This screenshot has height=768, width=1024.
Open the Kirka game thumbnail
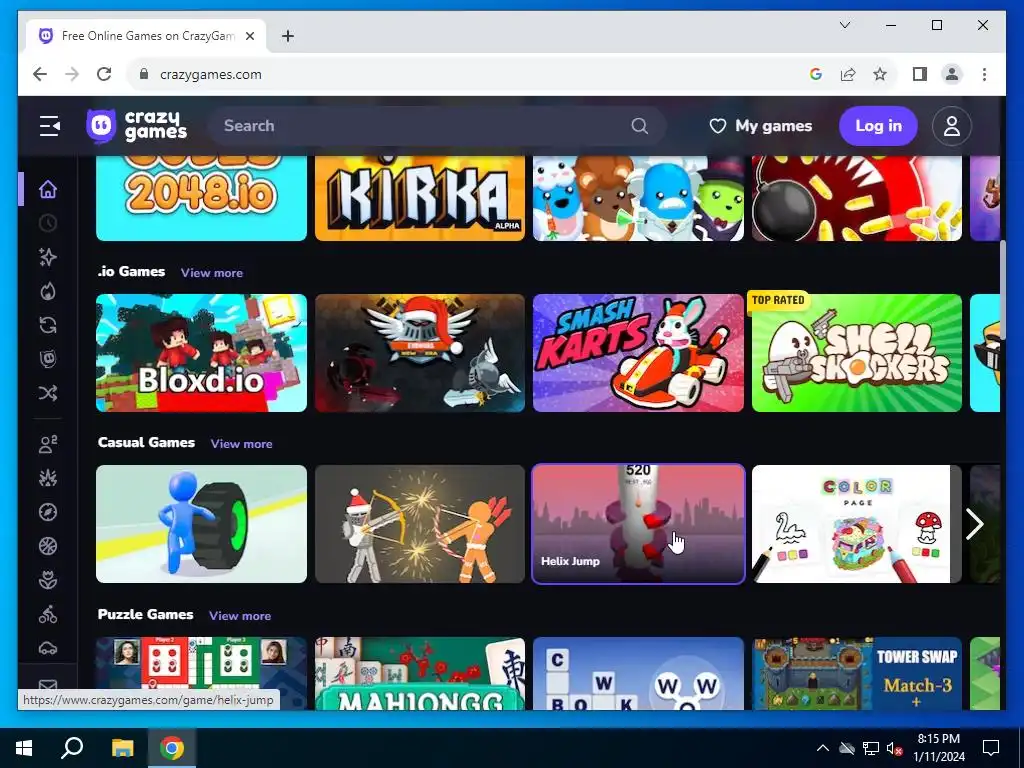tap(420, 198)
